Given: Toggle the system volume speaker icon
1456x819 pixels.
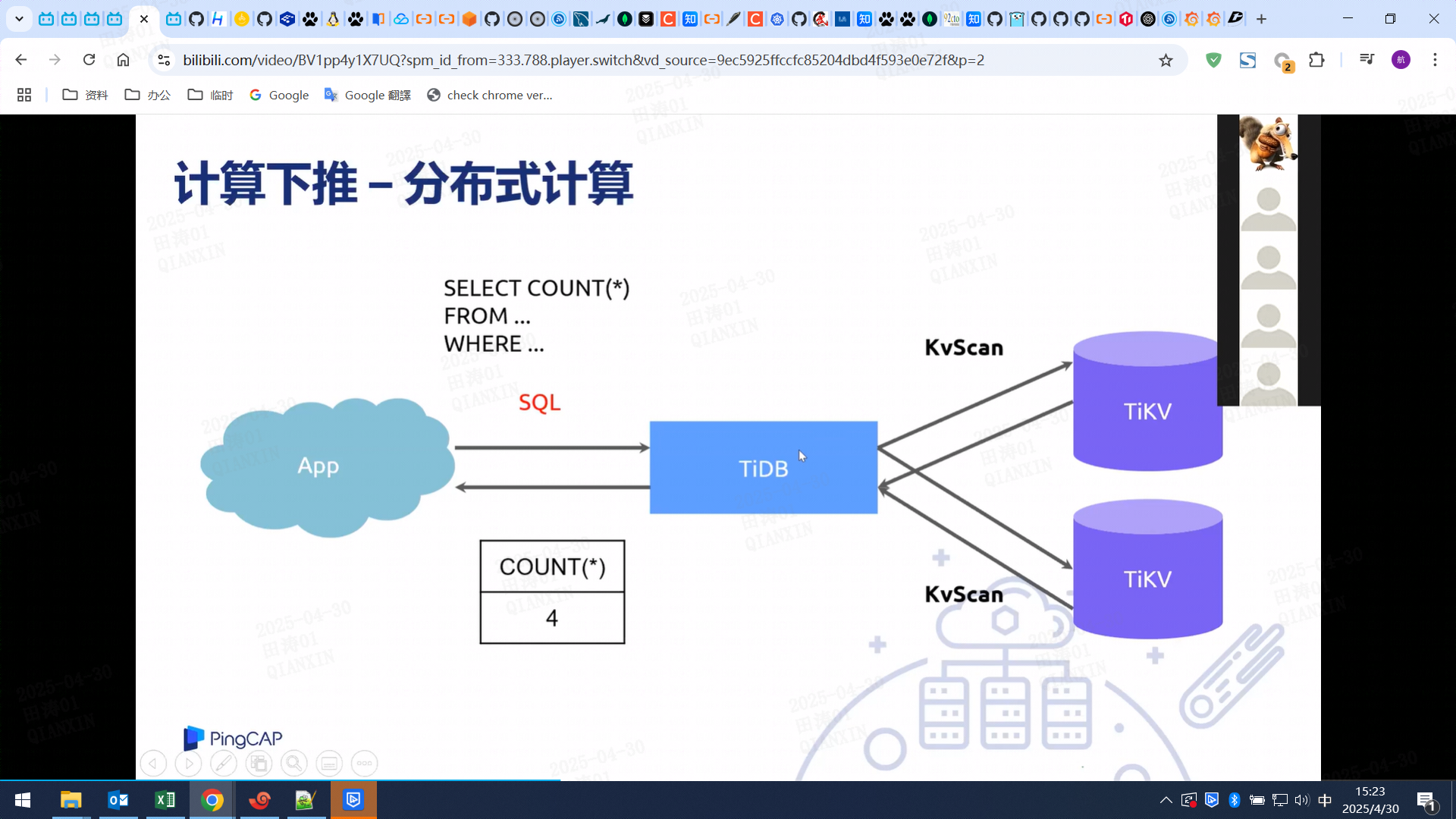Looking at the screenshot, I should (x=1302, y=800).
